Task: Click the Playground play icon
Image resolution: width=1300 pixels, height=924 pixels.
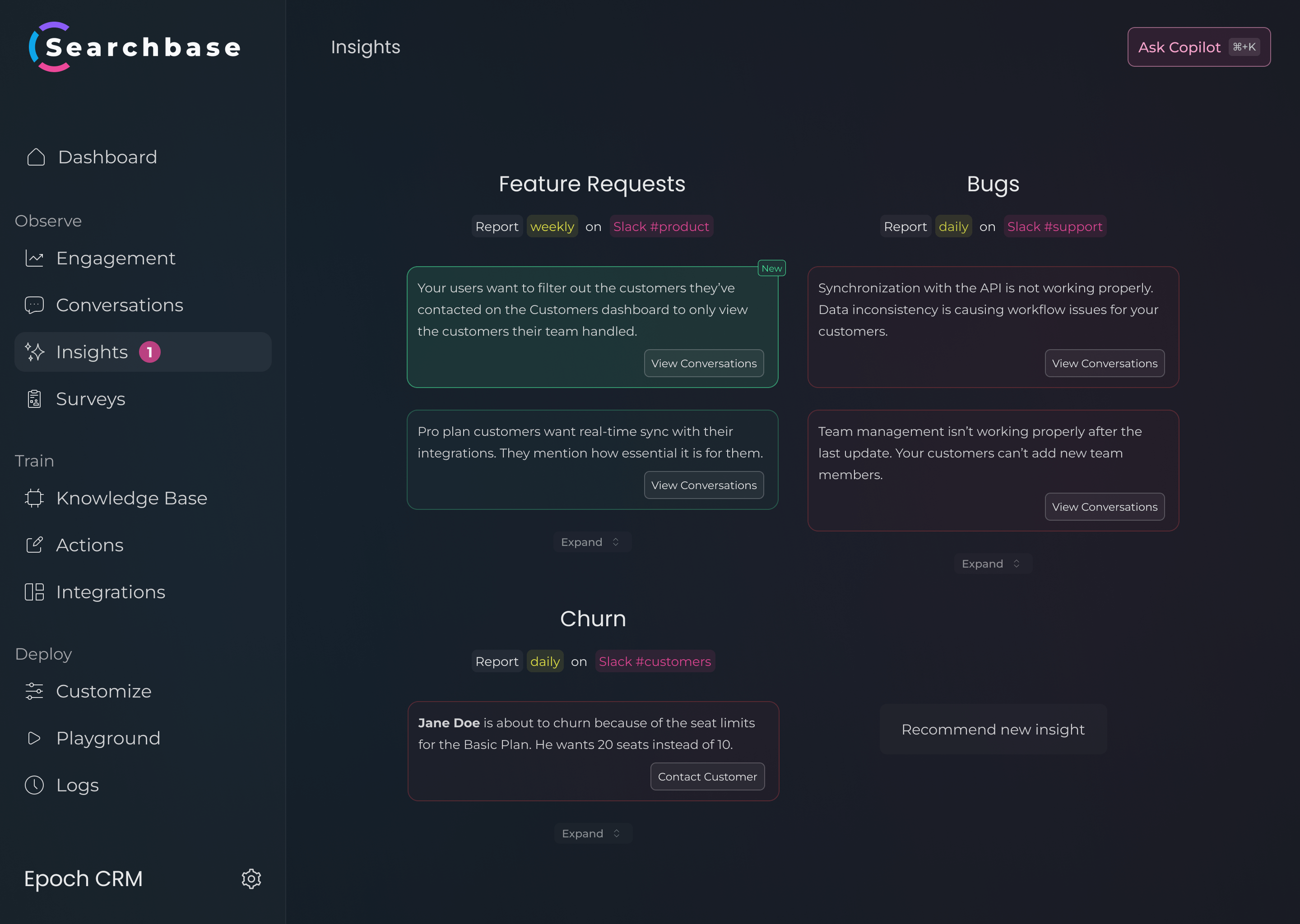Action: (x=34, y=738)
